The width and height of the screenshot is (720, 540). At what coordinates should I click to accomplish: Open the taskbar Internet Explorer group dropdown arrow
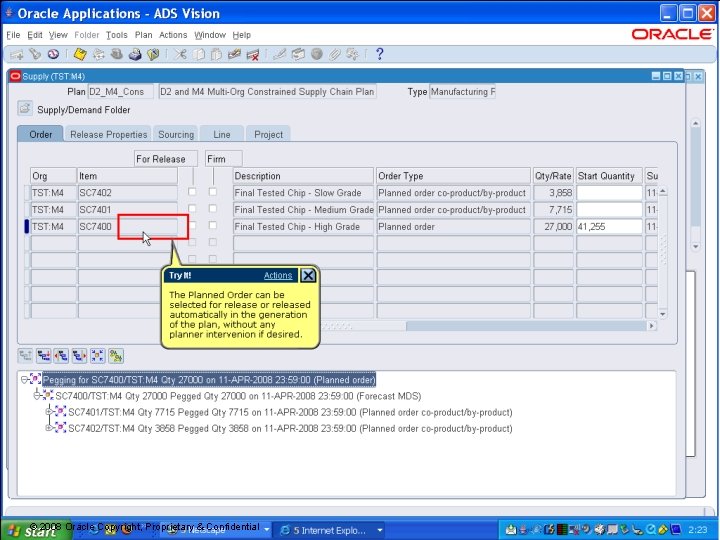(x=380, y=530)
